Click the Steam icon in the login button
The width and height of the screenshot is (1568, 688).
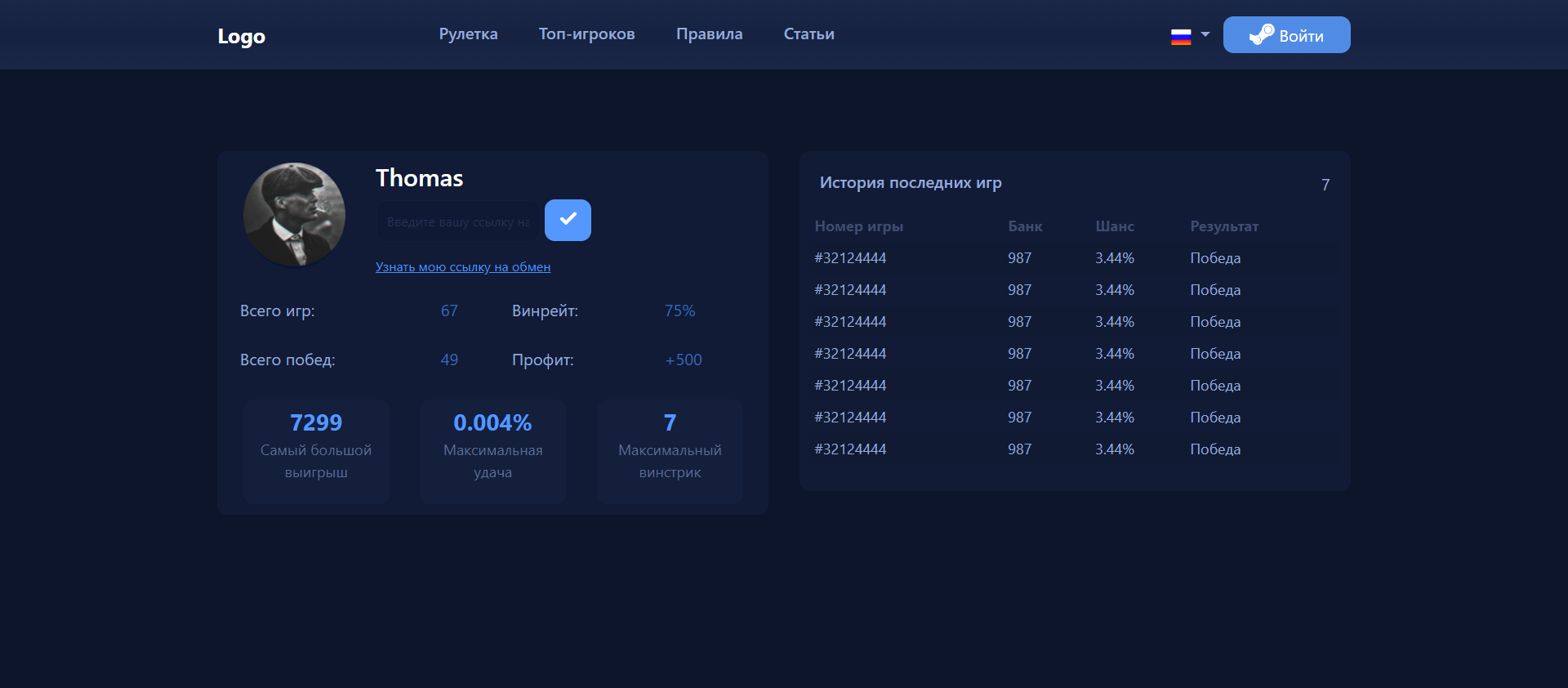click(x=1262, y=34)
